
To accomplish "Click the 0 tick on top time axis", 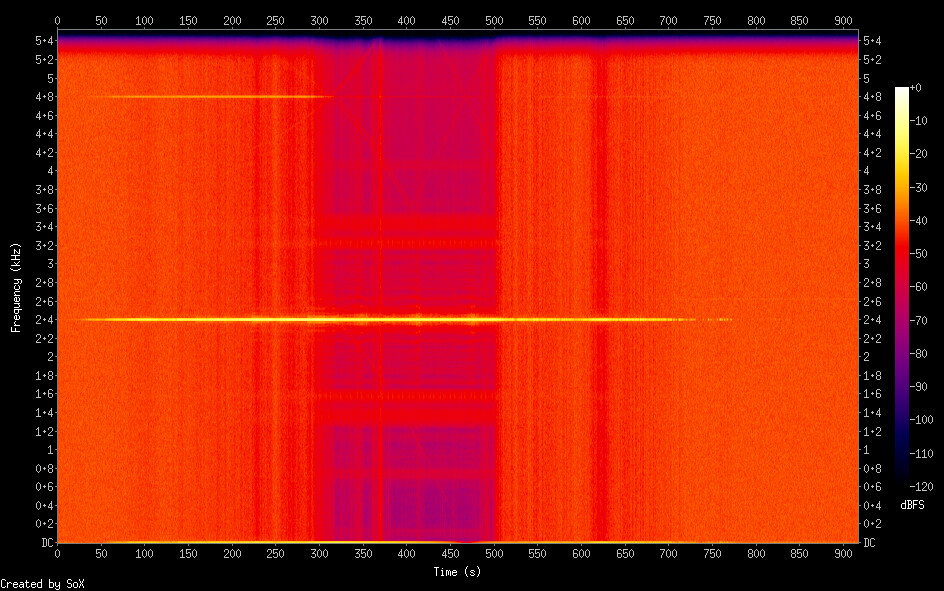I will 57,20.
